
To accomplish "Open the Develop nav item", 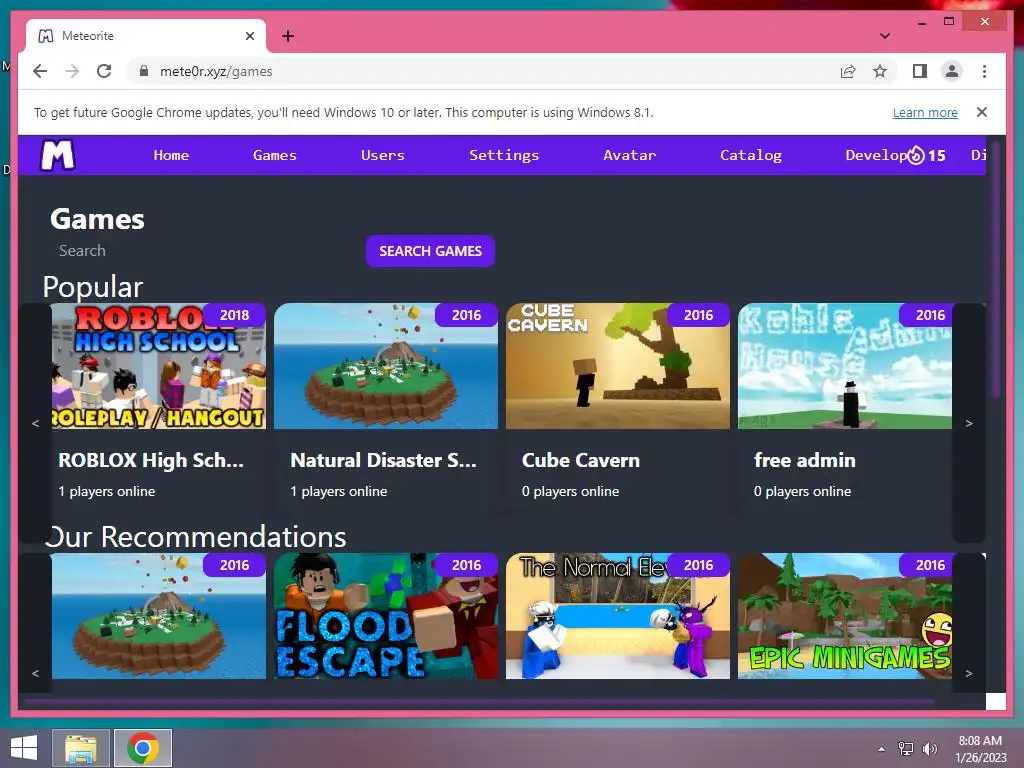I will [x=875, y=155].
